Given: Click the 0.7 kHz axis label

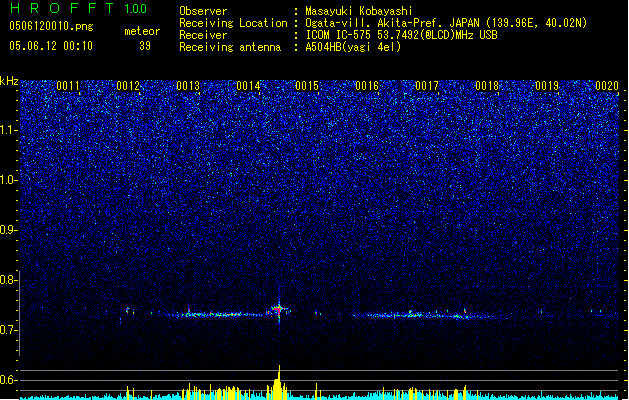Looking at the screenshot, I should tap(8, 330).
